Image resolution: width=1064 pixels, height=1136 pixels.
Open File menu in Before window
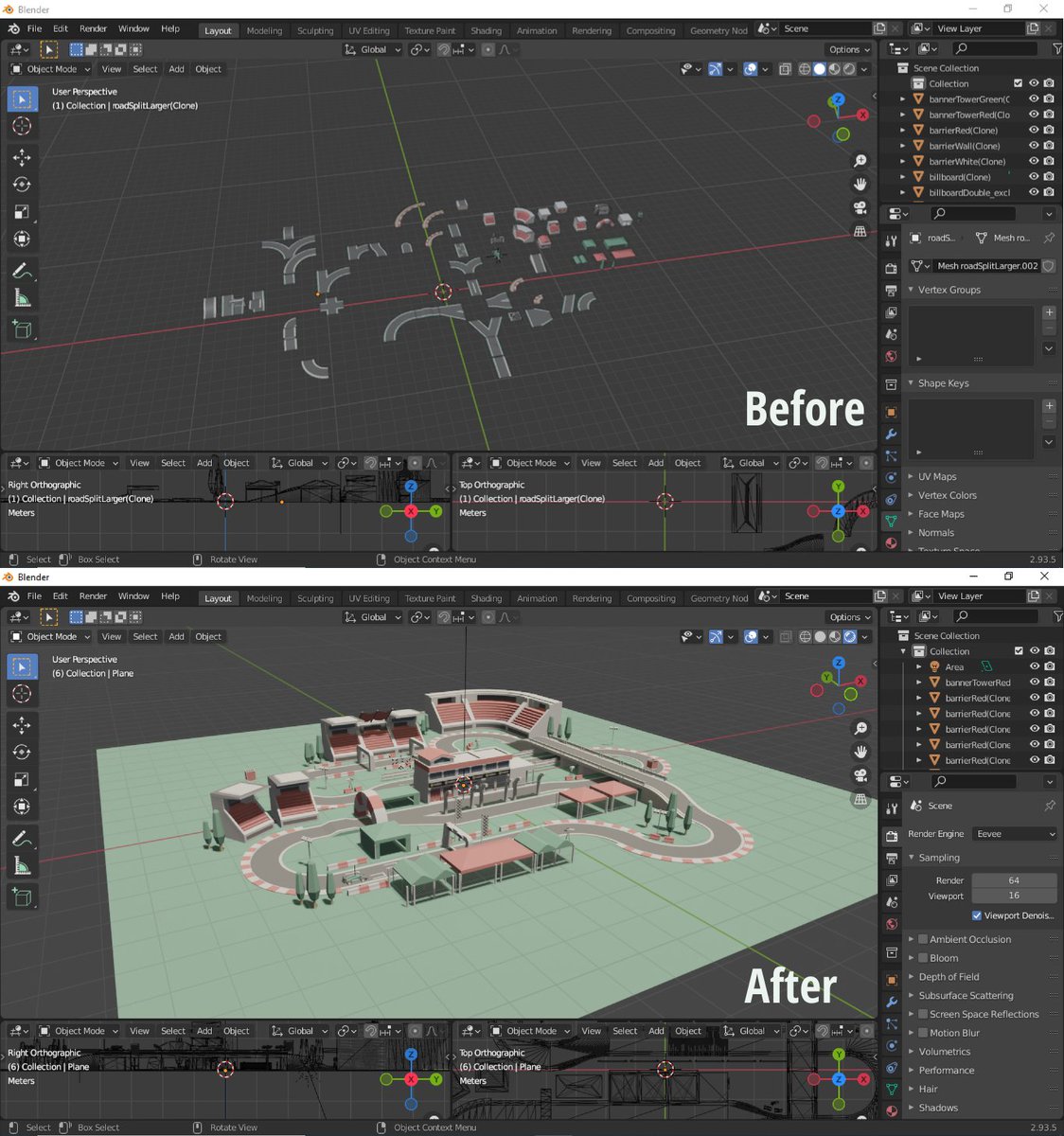[x=34, y=28]
